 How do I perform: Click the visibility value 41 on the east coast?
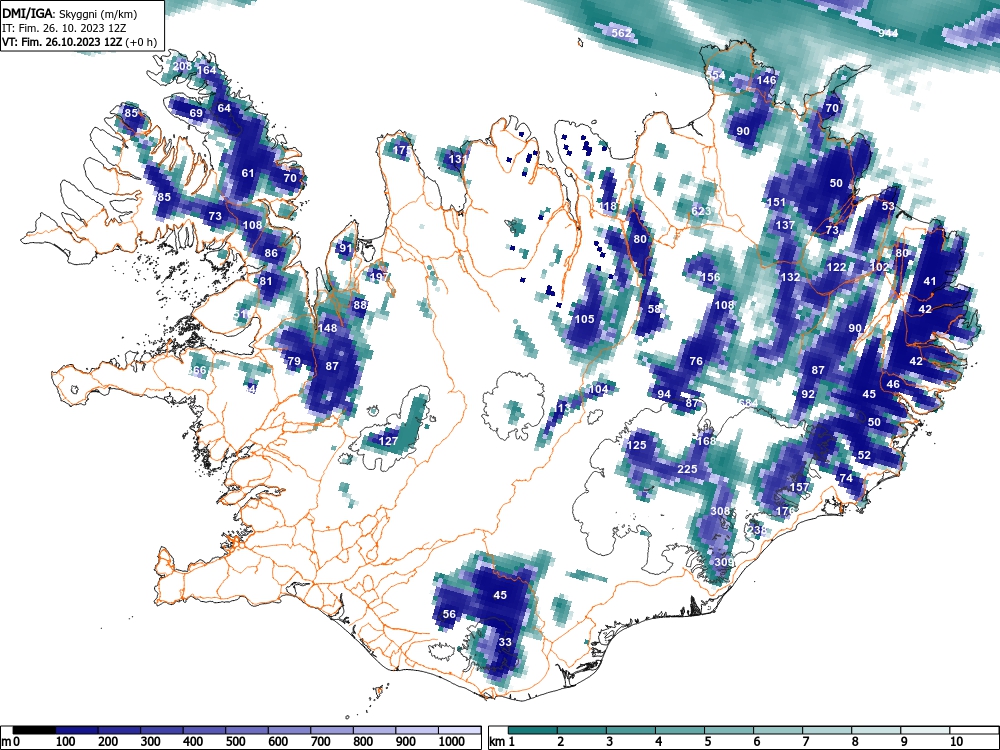(x=930, y=281)
